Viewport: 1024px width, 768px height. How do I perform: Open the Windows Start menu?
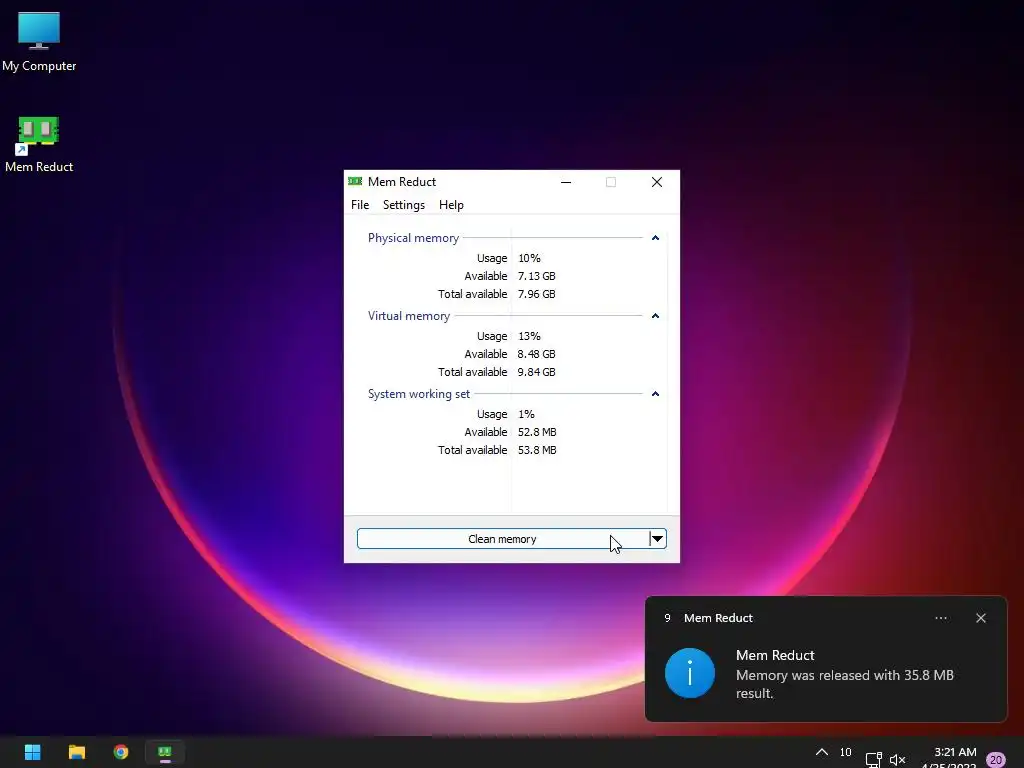pyautogui.click(x=32, y=752)
